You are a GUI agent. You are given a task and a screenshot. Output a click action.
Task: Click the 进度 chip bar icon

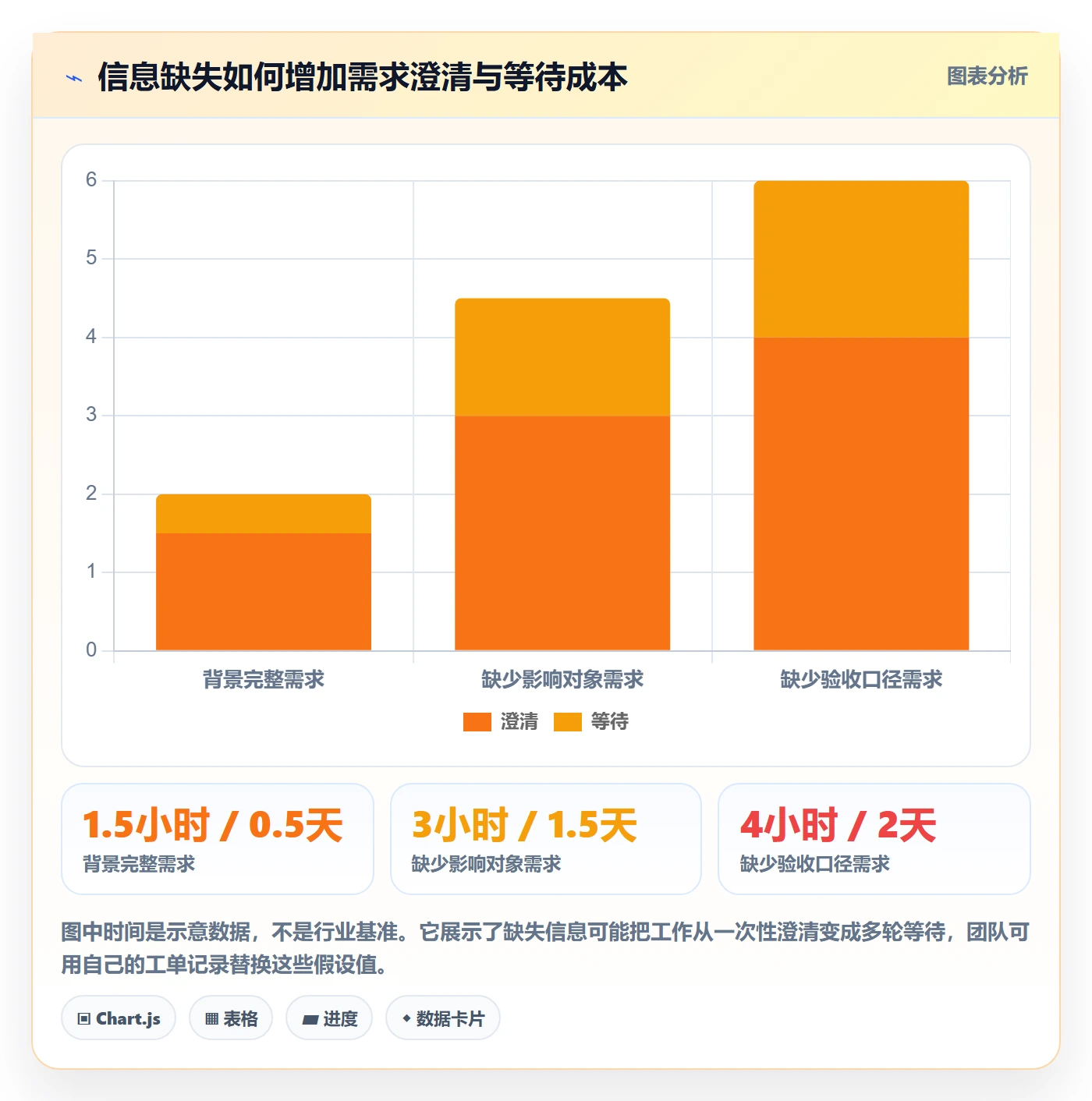[310, 1019]
